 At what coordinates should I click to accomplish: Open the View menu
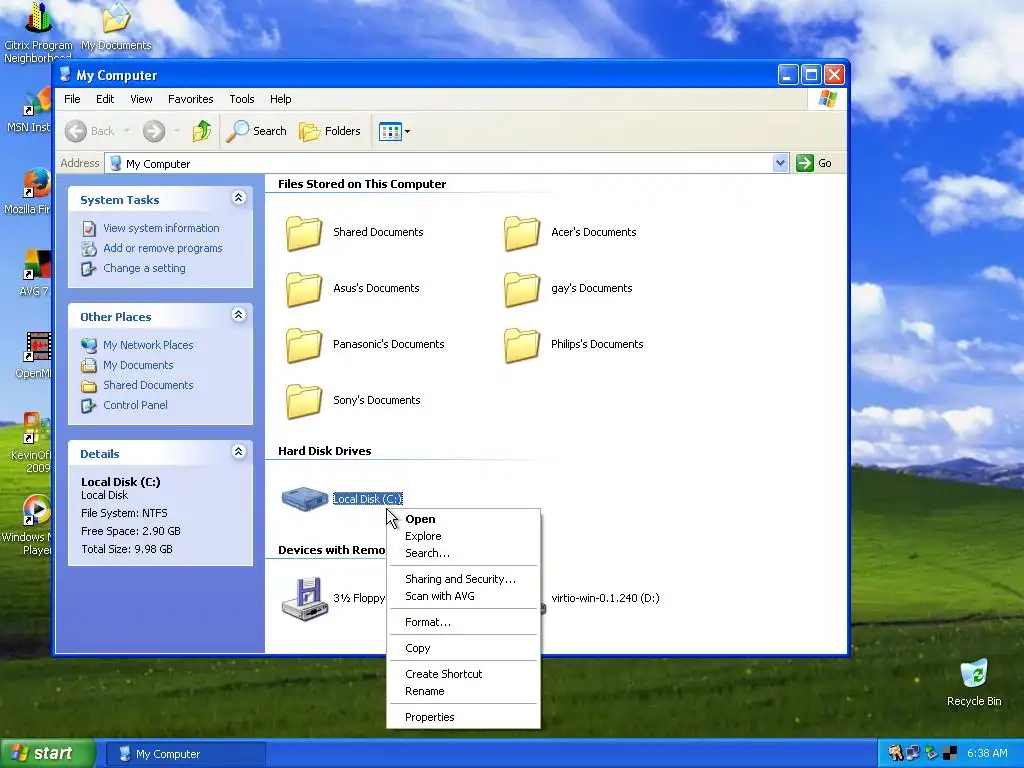point(141,99)
